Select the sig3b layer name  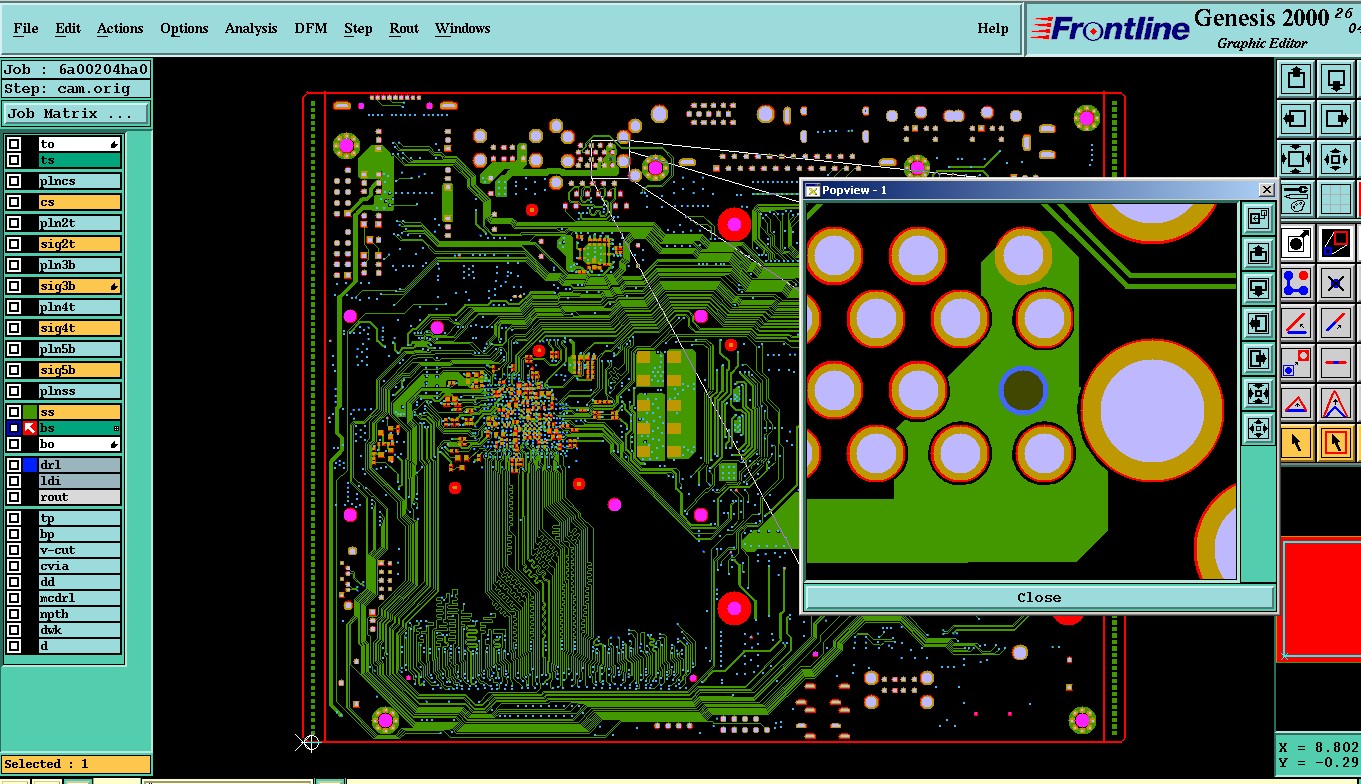pyautogui.click(x=80, y=286)
